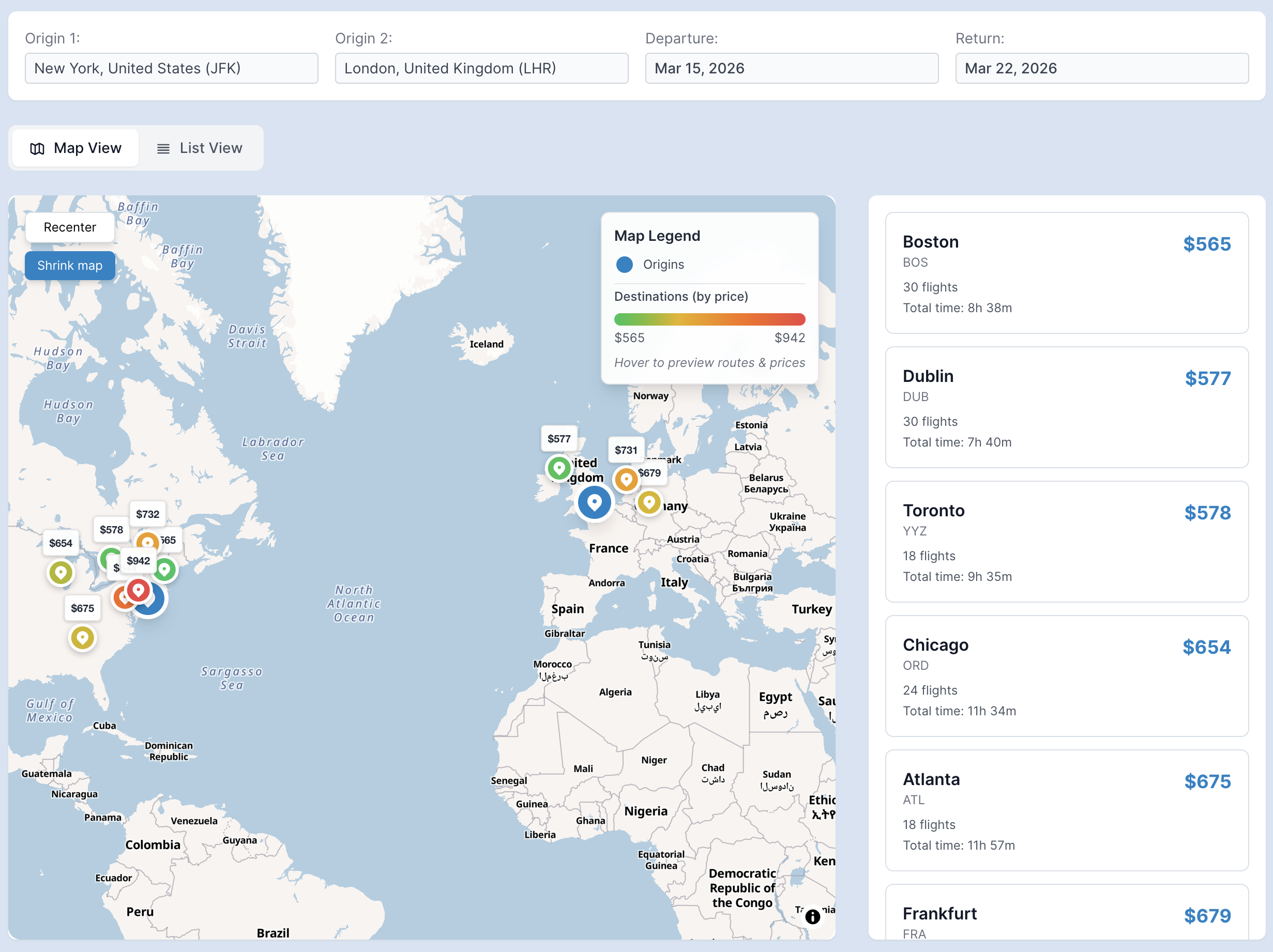Click the $577 price label on map
Viewport: 1273px width, 952px height.
(x=559, y=438)
